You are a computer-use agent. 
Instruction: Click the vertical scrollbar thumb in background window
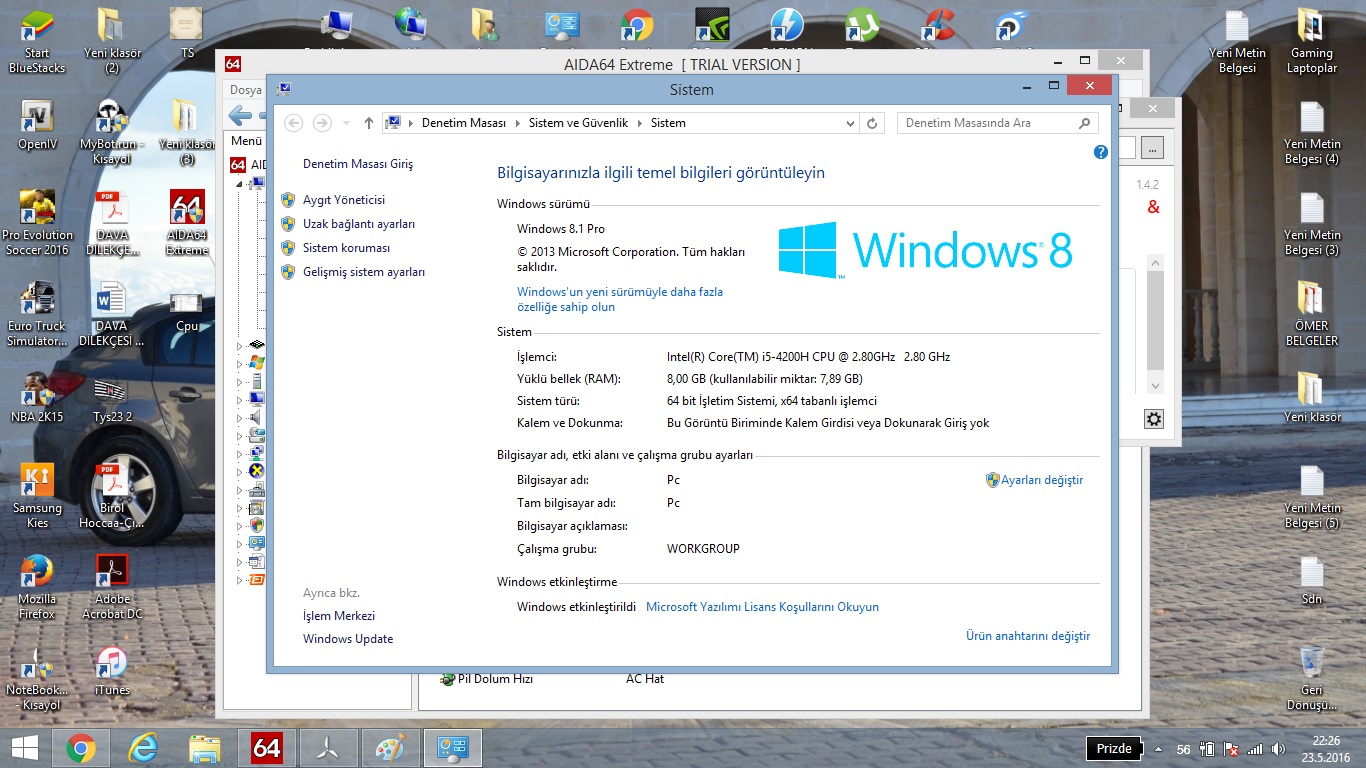point(1155,320)
